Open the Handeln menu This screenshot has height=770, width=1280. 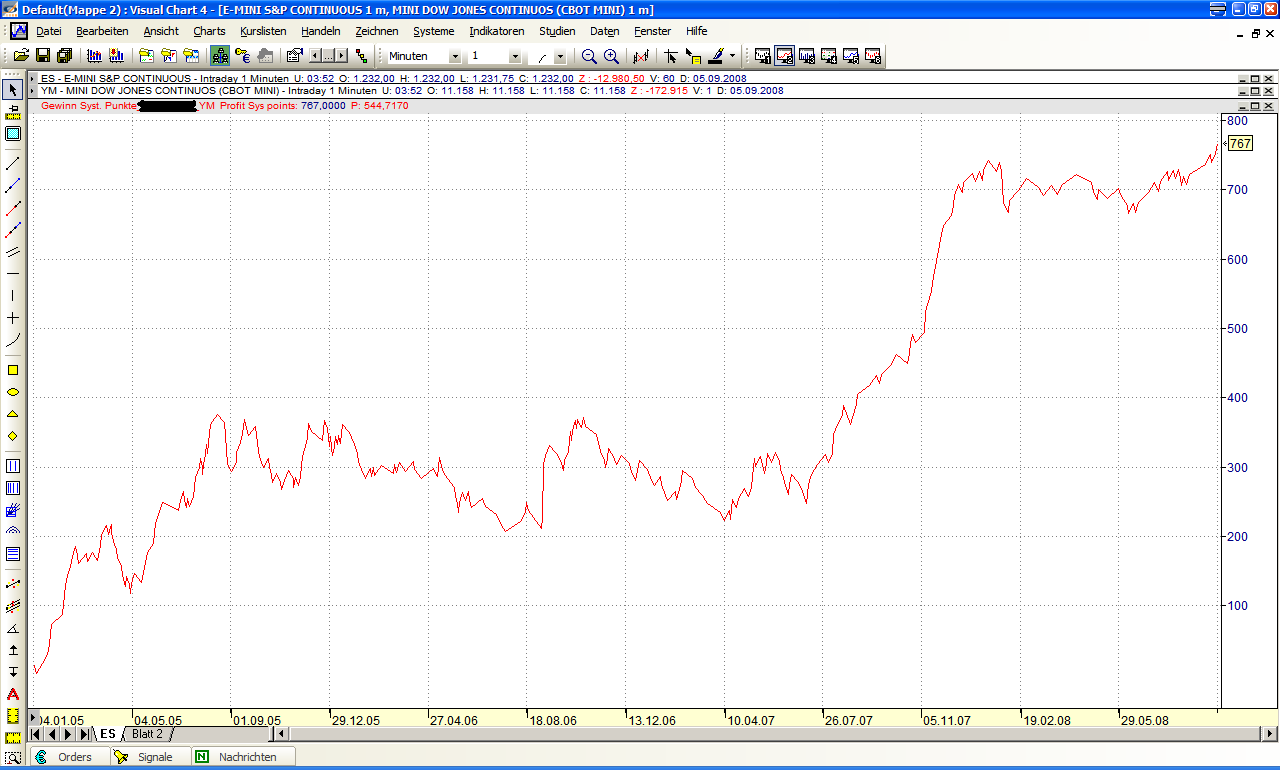321,31
